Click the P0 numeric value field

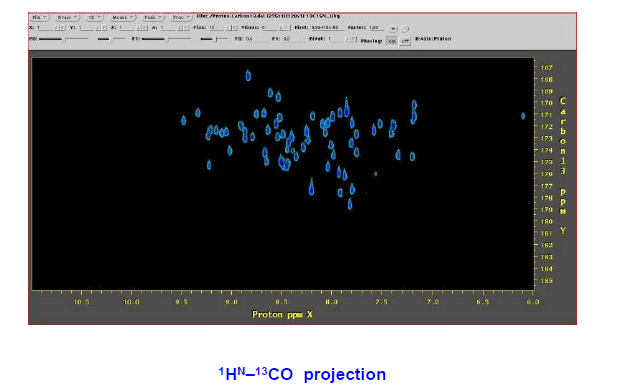[x=256, y=39]
